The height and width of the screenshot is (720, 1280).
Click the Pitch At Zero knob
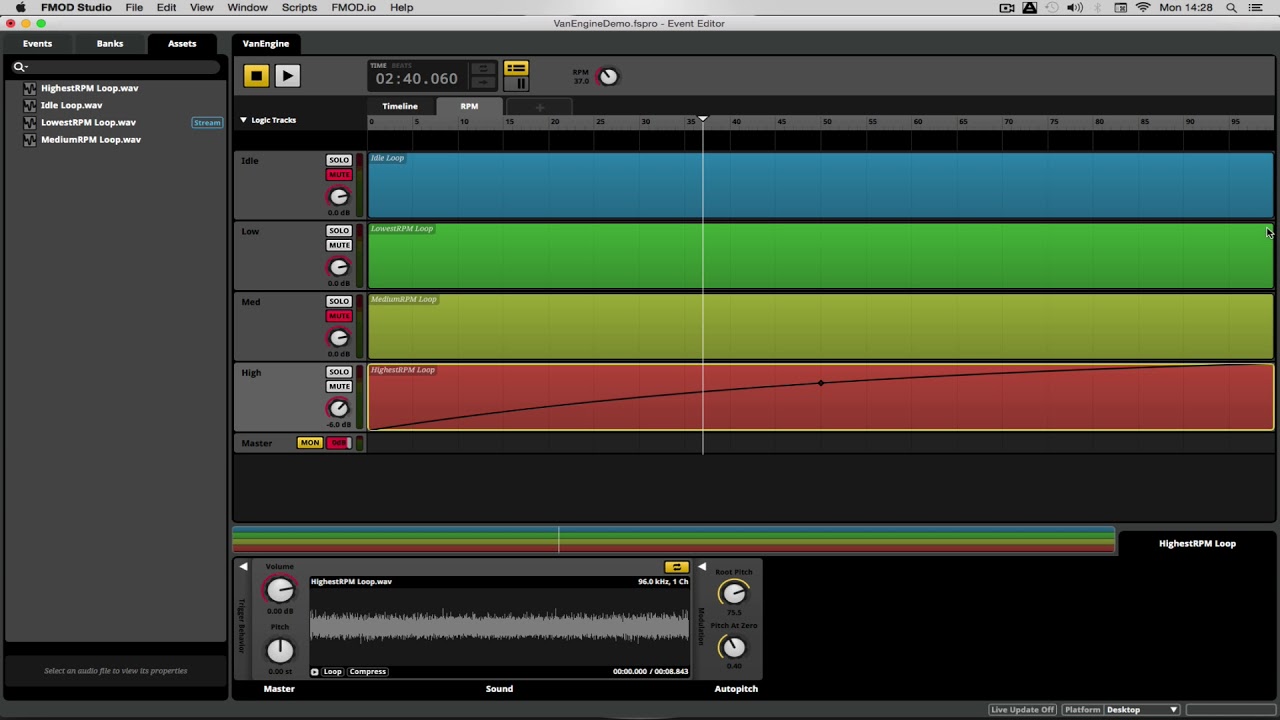coord(733,647)
